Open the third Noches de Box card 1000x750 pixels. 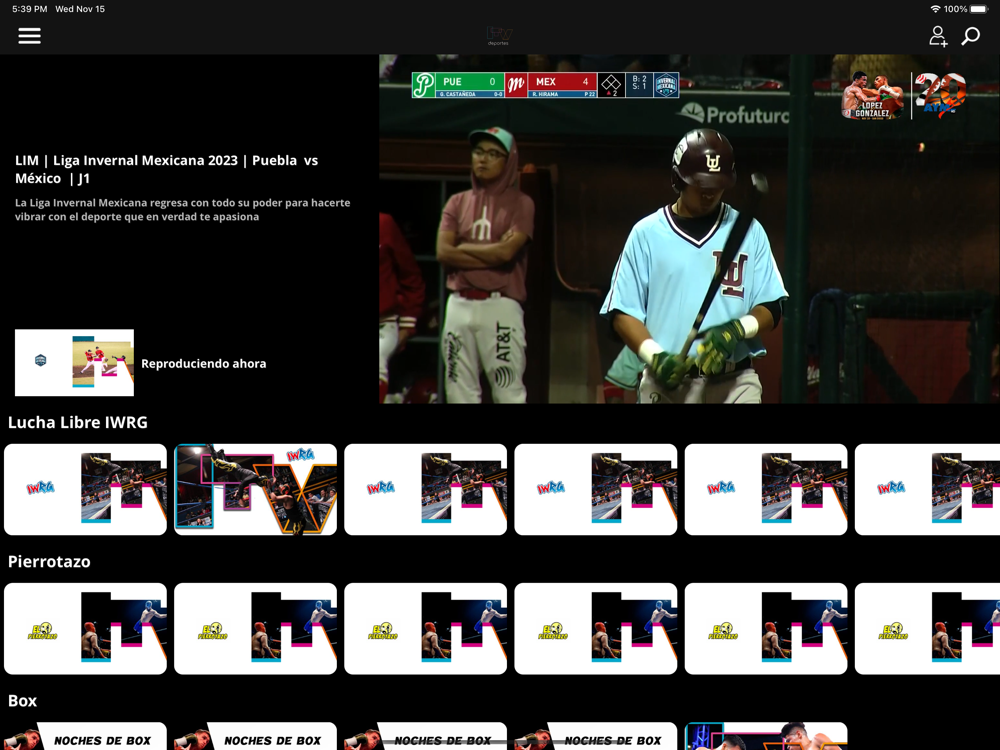425,736
